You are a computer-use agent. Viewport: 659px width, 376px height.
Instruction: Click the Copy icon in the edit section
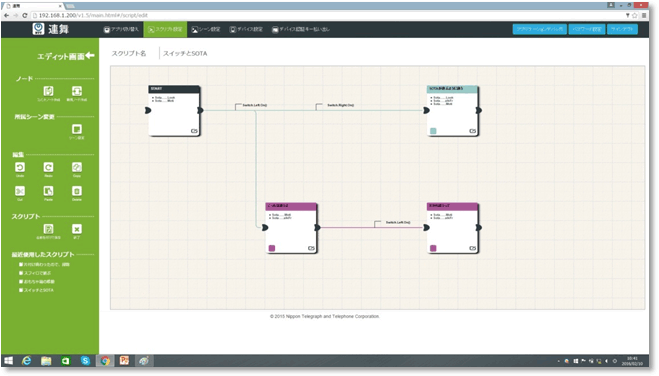point(76,167)
